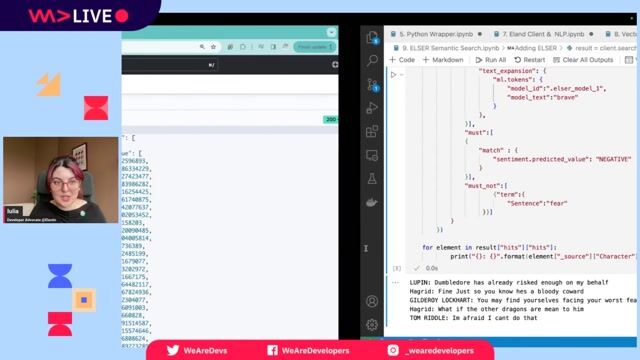Open the Run and Debug view
Screen dimensions: 640x360
coord(372,108)
